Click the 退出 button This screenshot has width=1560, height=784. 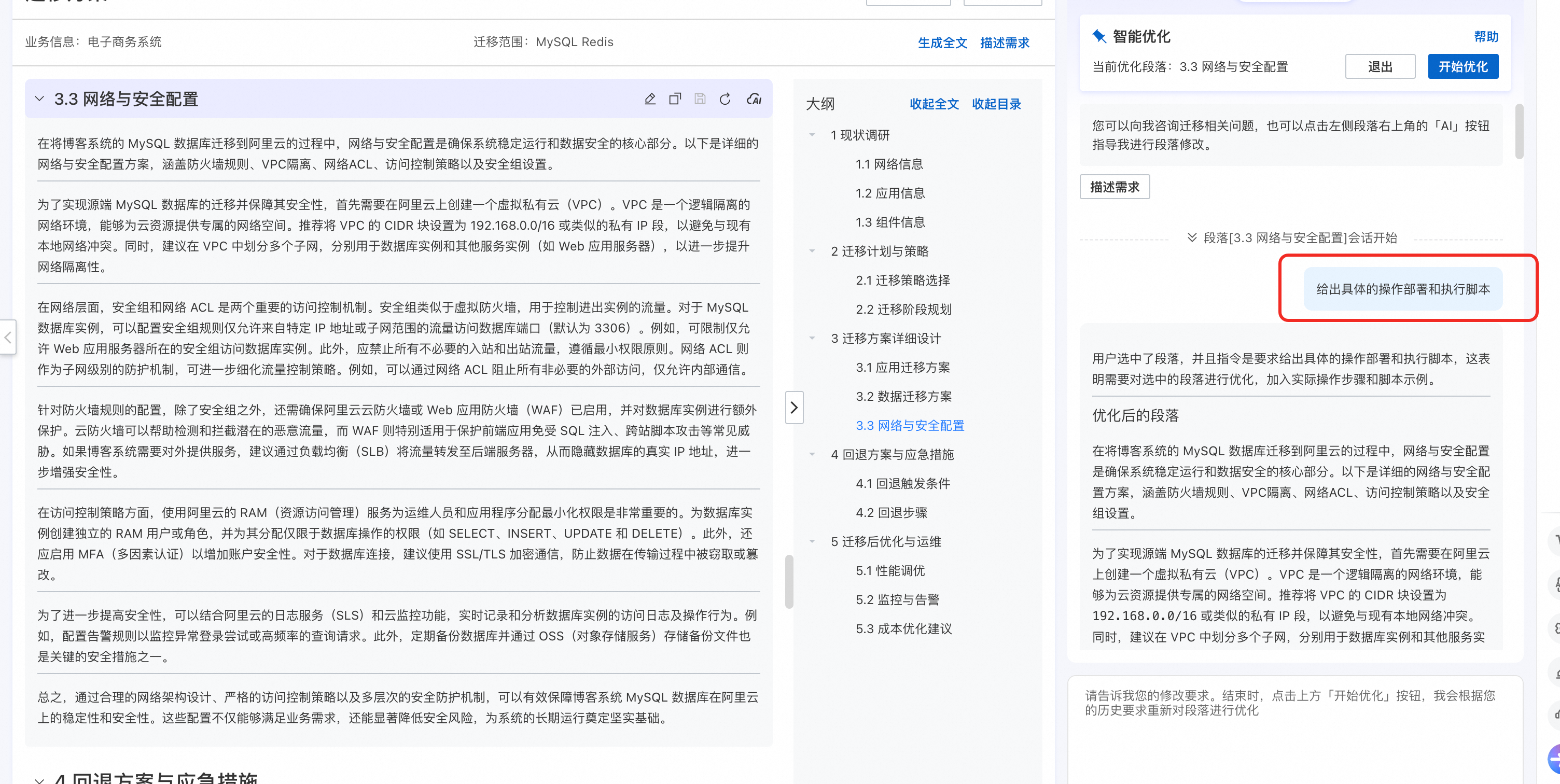click(1380, 66)
